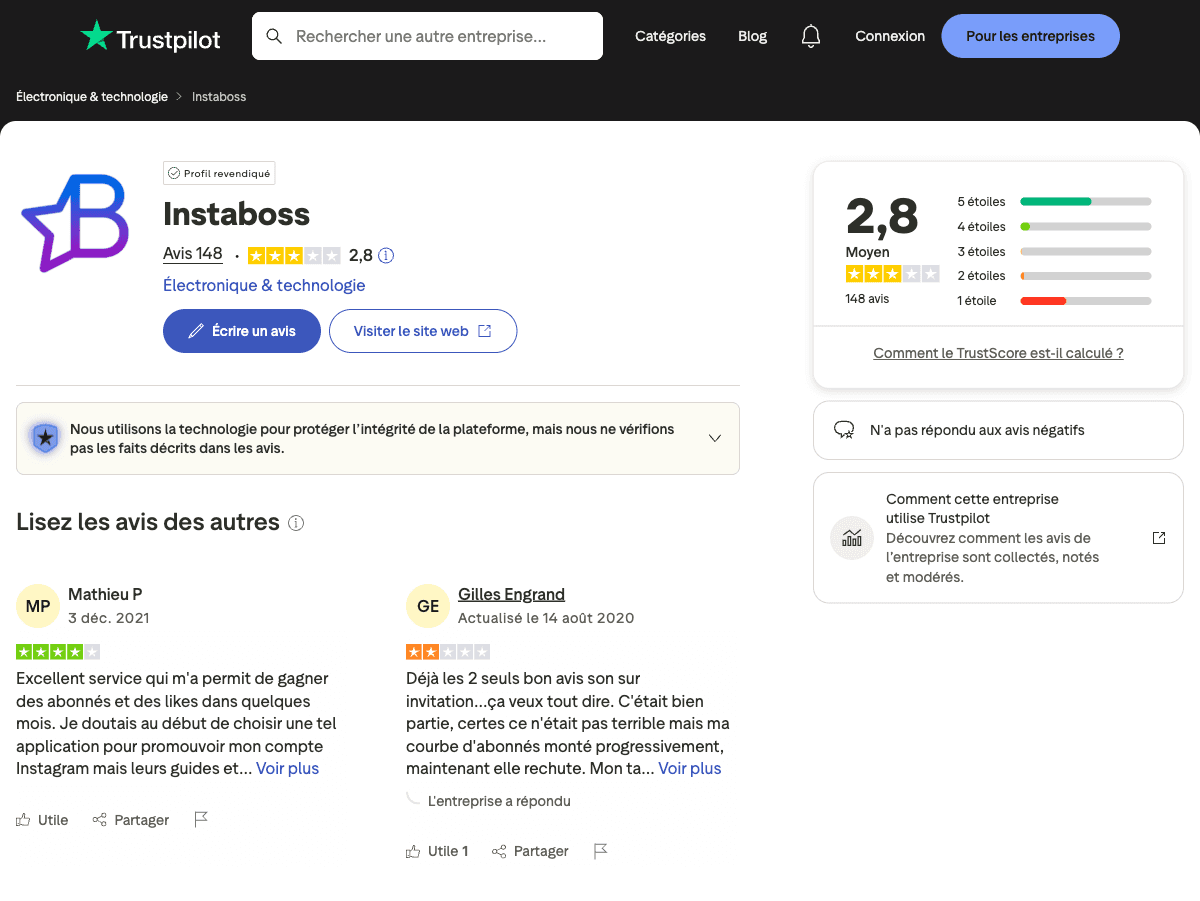
Task: Open the N'a pas répondu aux avis négatifs card
Action: [x=998, y=430]
